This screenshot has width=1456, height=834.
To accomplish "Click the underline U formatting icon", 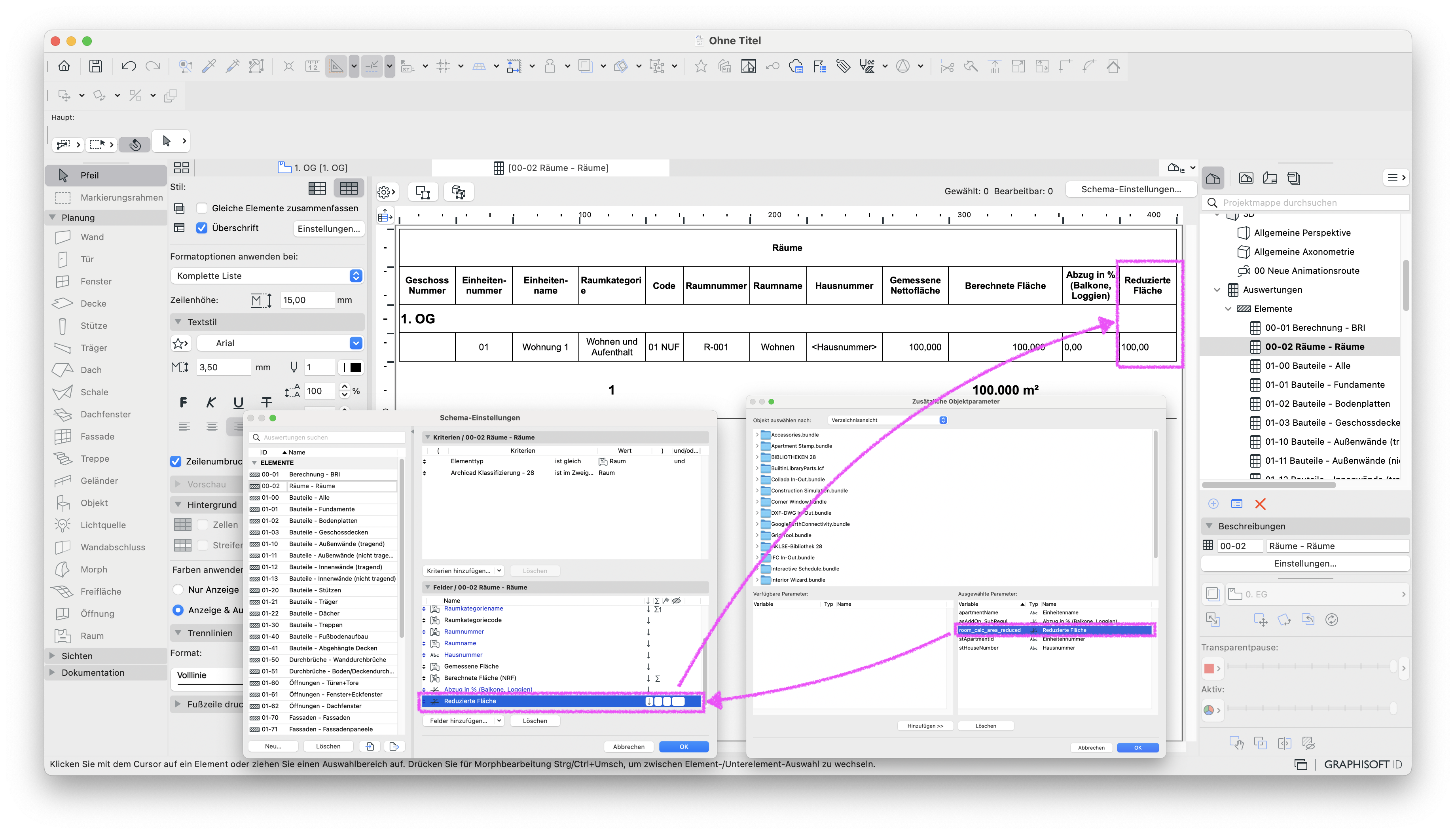I will coord(238,403).
